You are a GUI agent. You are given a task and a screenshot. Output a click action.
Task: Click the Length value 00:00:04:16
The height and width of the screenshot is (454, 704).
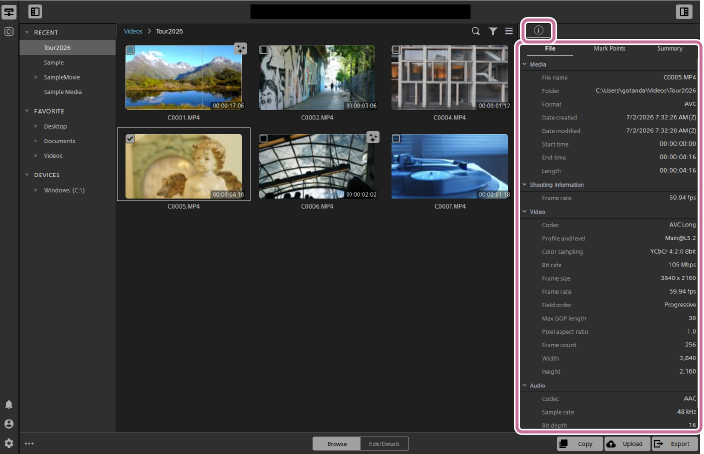tap(678, 171)
